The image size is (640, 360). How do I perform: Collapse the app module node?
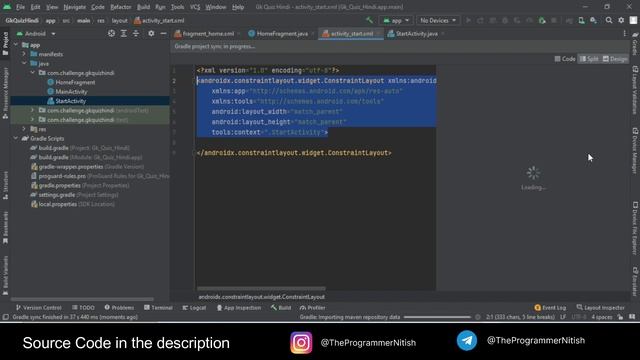(x=16, y=44)
